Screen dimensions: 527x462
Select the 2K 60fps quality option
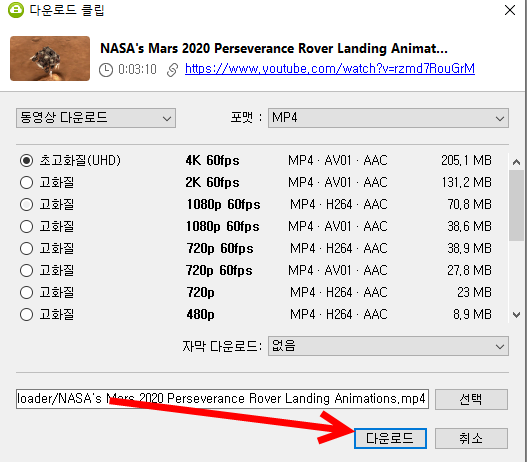(x=27, y=183)
